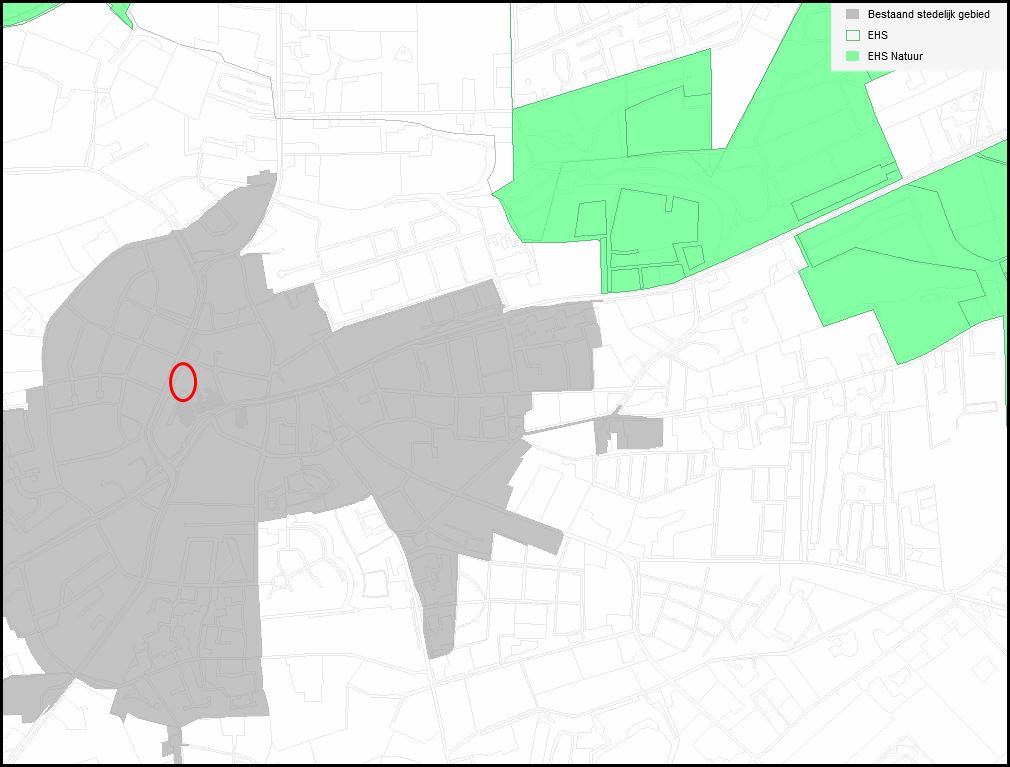Click inside the red ellipse marker
Screen dimensions: 1010x767
pos(183,382)
